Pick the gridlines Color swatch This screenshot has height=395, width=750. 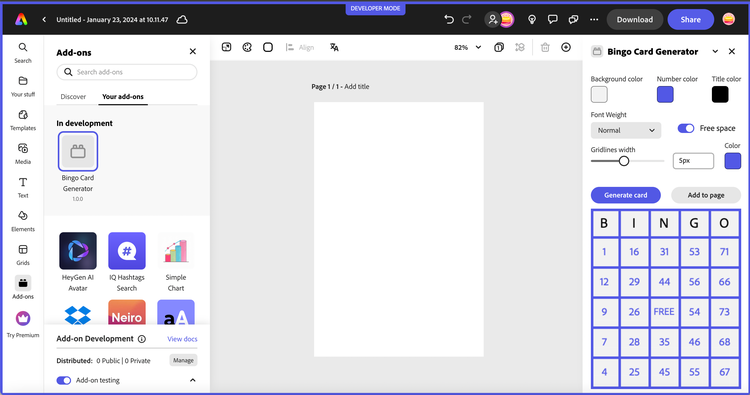click(x=733, y=161)
